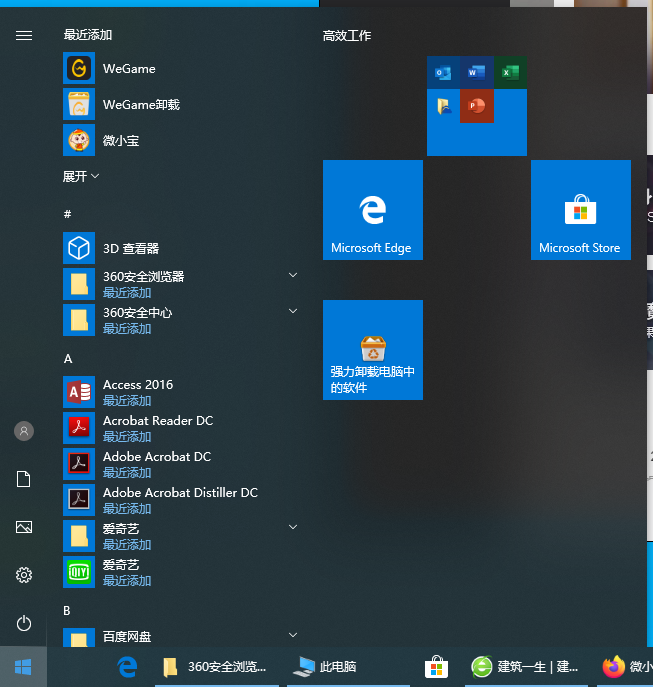
Task: Click the WeGame卸载 label text
Action: click(x=142, y=105)
